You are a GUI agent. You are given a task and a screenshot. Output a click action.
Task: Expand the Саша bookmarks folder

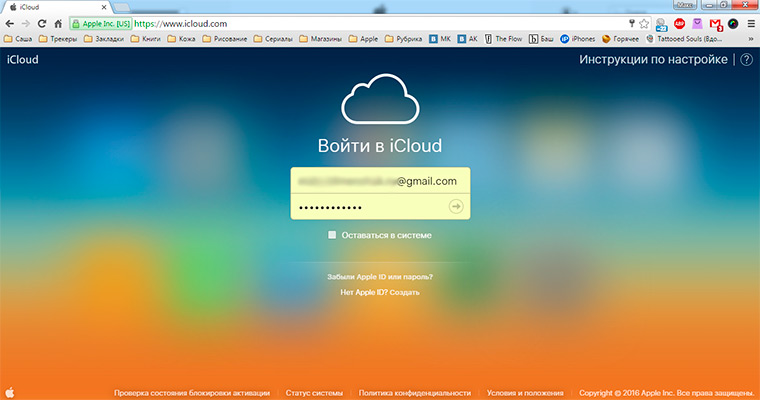point(18,39)
